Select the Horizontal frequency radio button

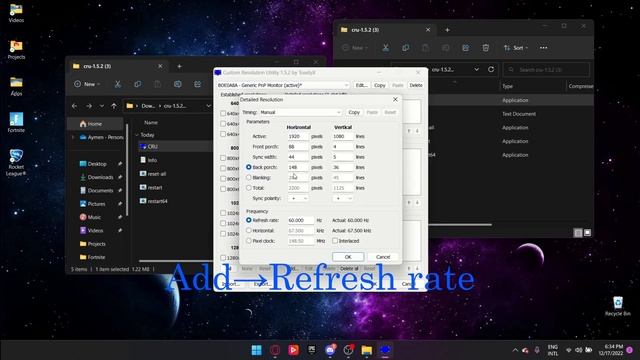tap(249, 230)
